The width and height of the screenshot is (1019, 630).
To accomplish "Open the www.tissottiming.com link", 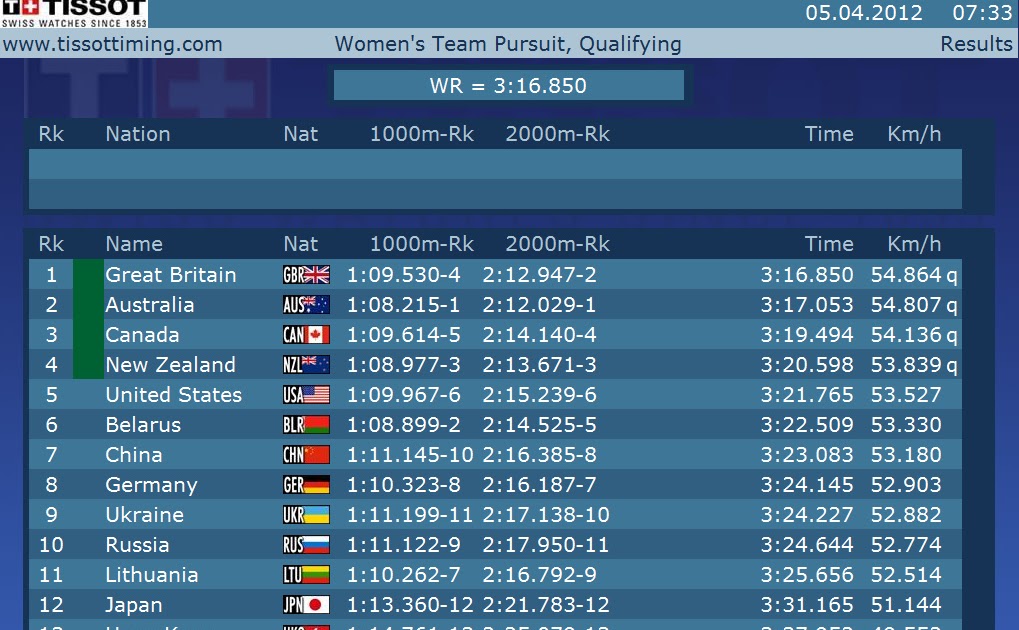I will [113, 44].
